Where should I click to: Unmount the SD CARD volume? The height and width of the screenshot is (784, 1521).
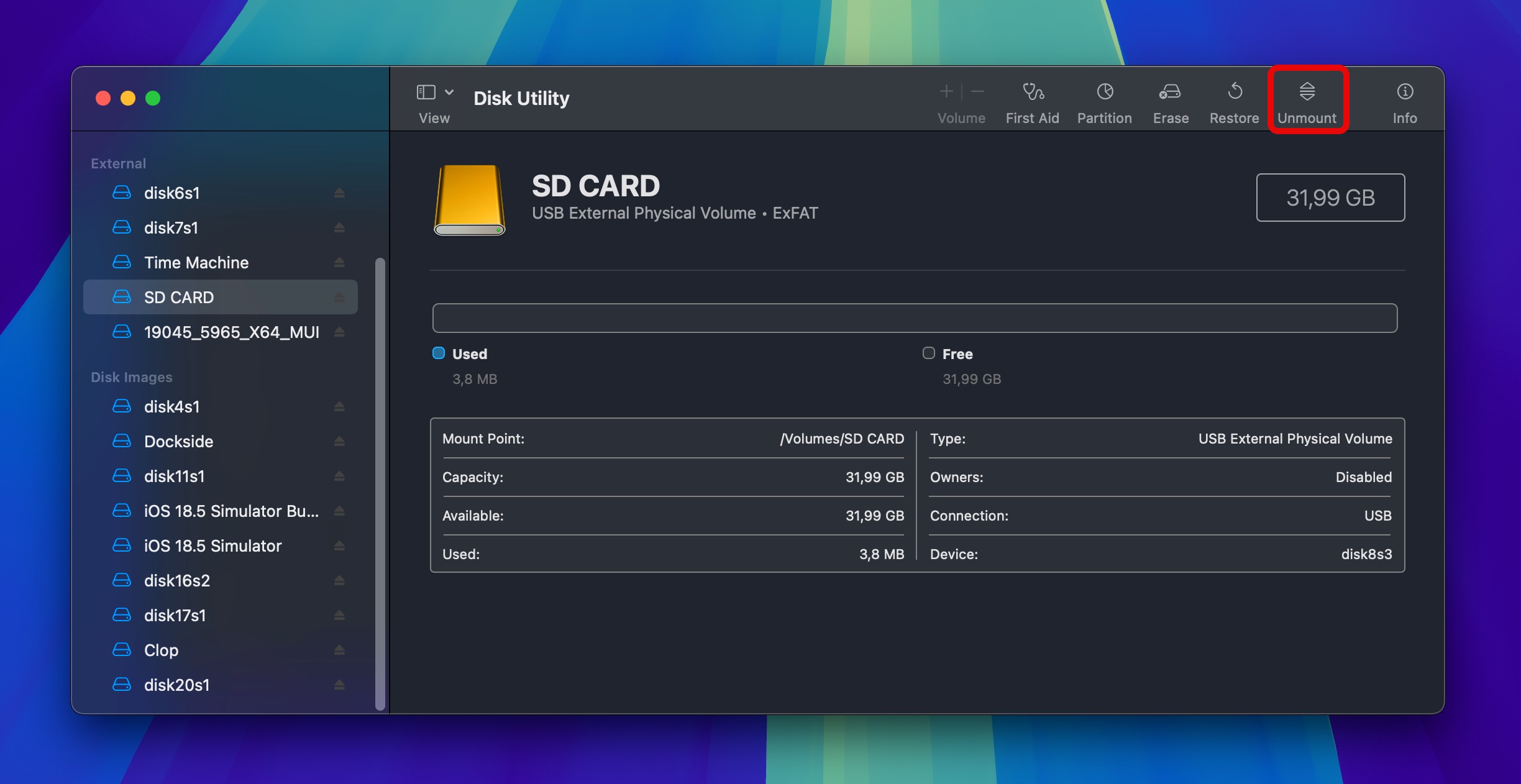click(1307, 100)
